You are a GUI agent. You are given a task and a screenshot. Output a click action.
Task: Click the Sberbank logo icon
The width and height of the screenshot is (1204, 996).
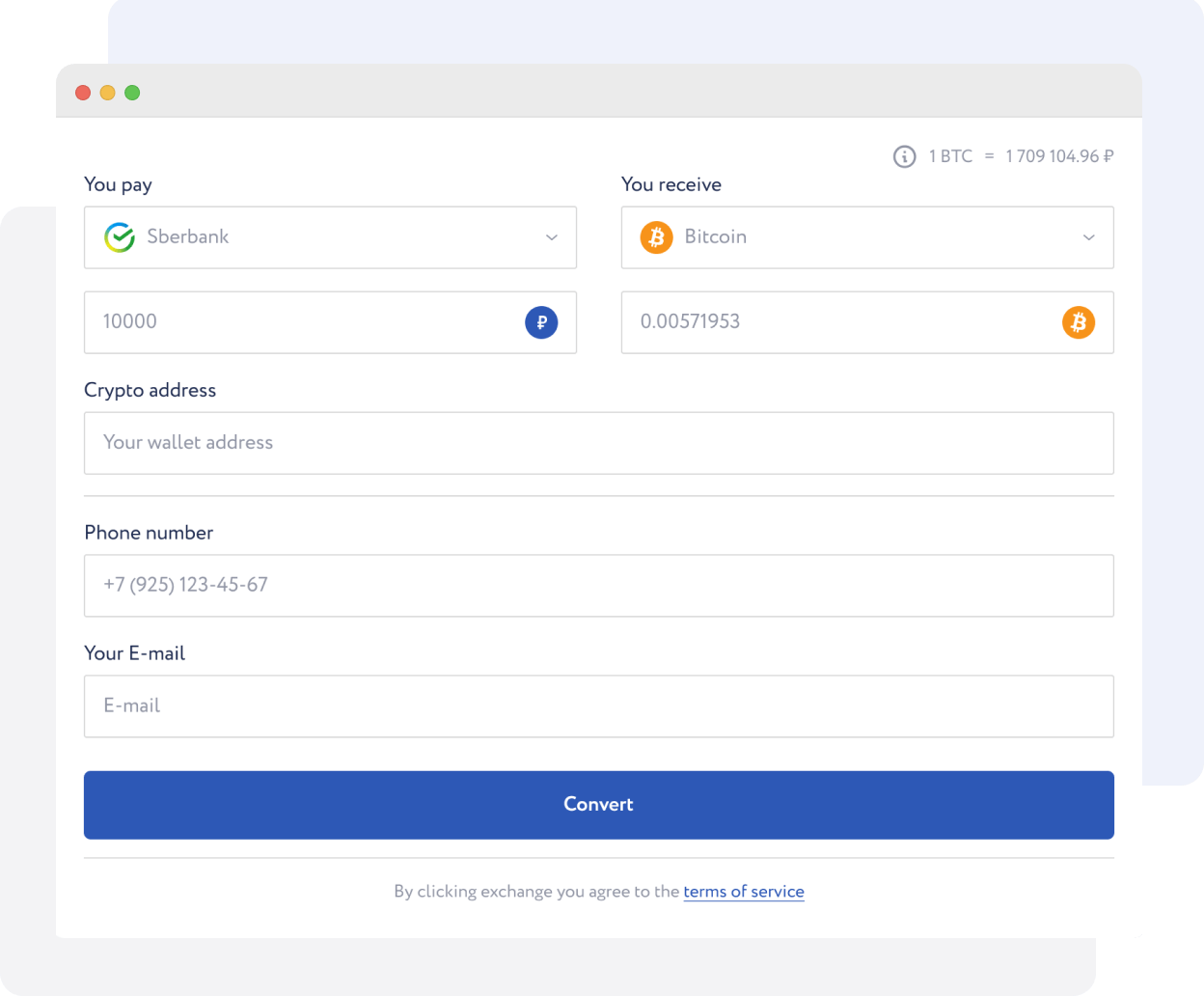pos(120,237)
